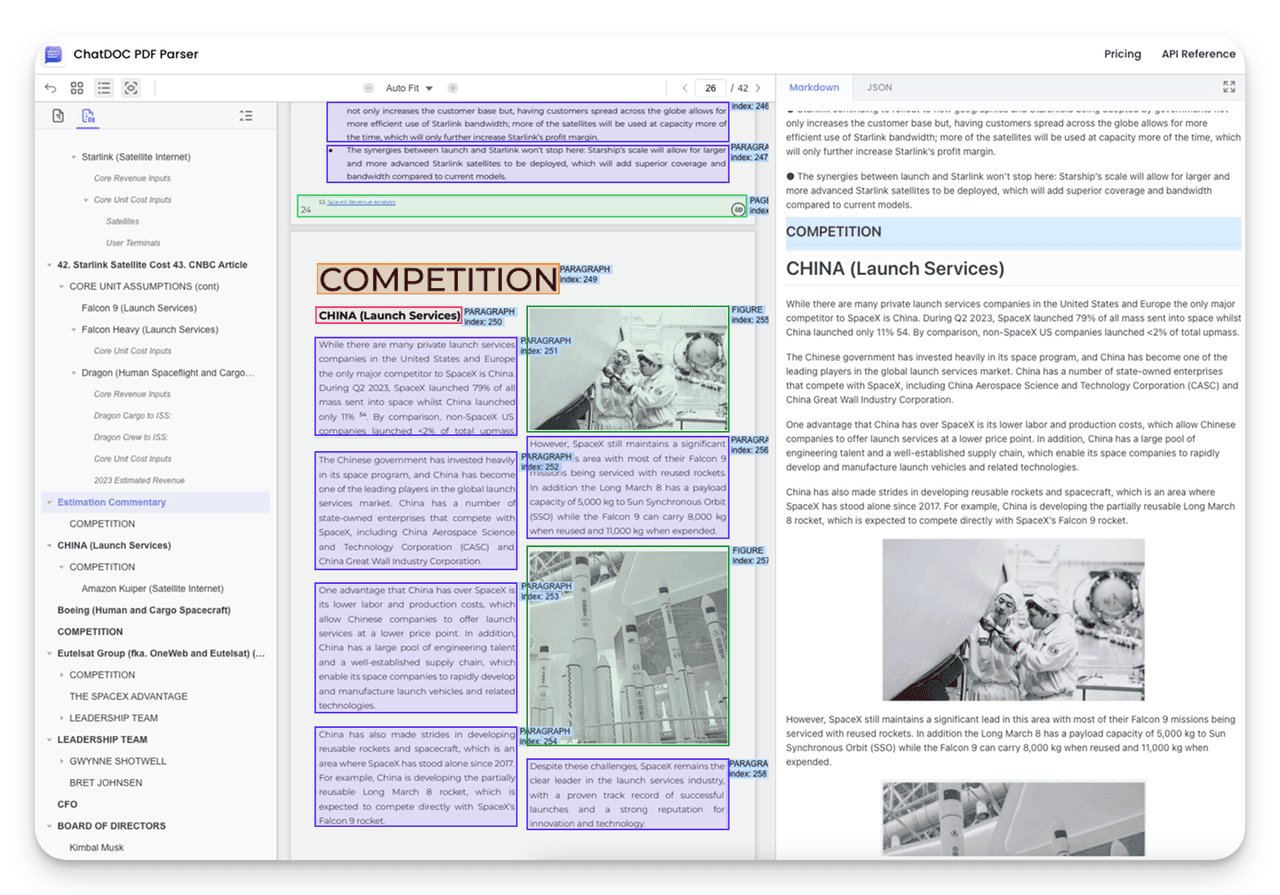Open the API Reference link
The height and width of the screenshot is (895, 1280).
(1198, 54)
